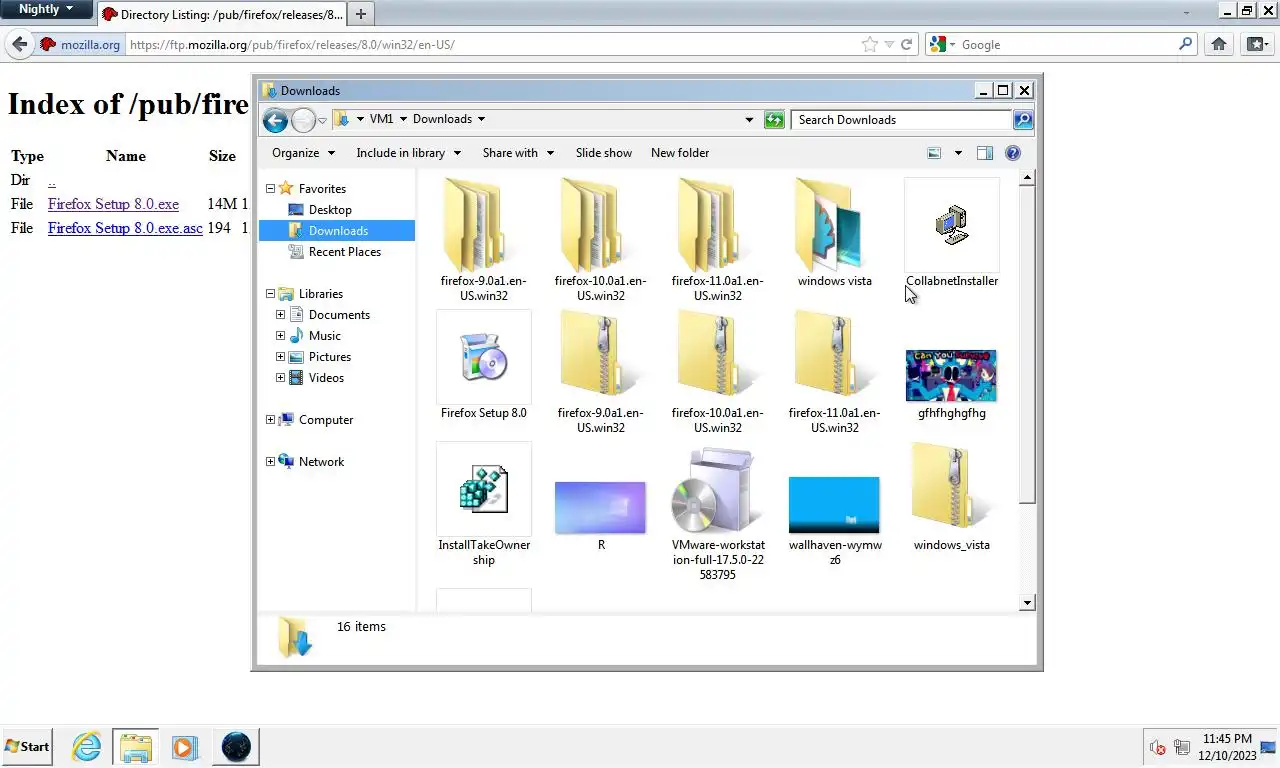The width and height of the screenshot is (1280, 768).
Task: Select the R image thumbnail
Action: (x=600, y=507)
